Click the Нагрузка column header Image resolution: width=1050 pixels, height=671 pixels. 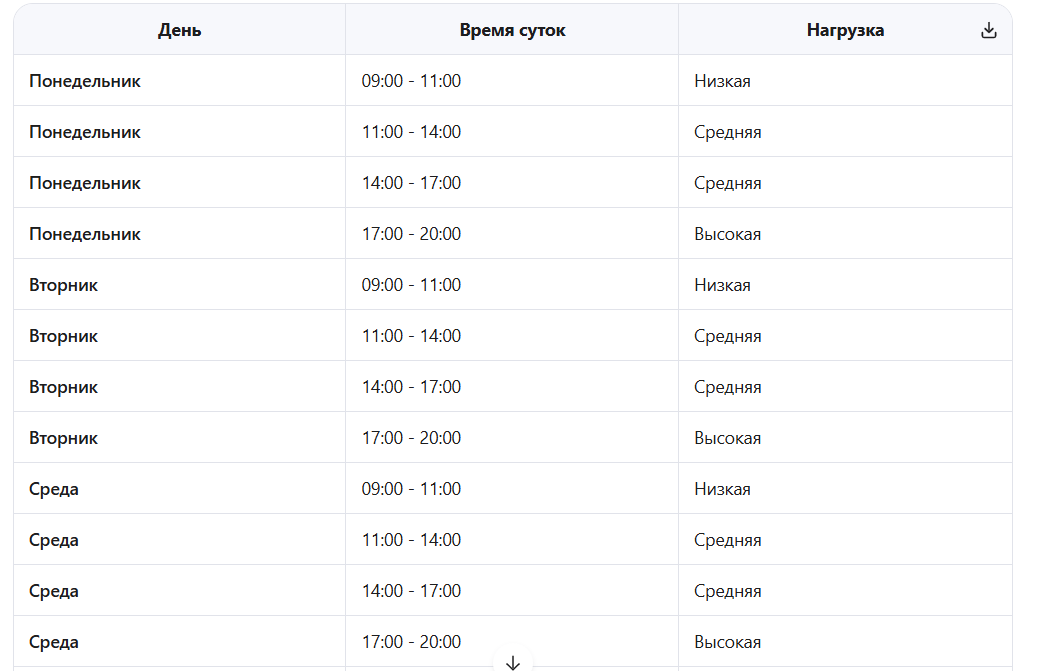tap(845, 30)
